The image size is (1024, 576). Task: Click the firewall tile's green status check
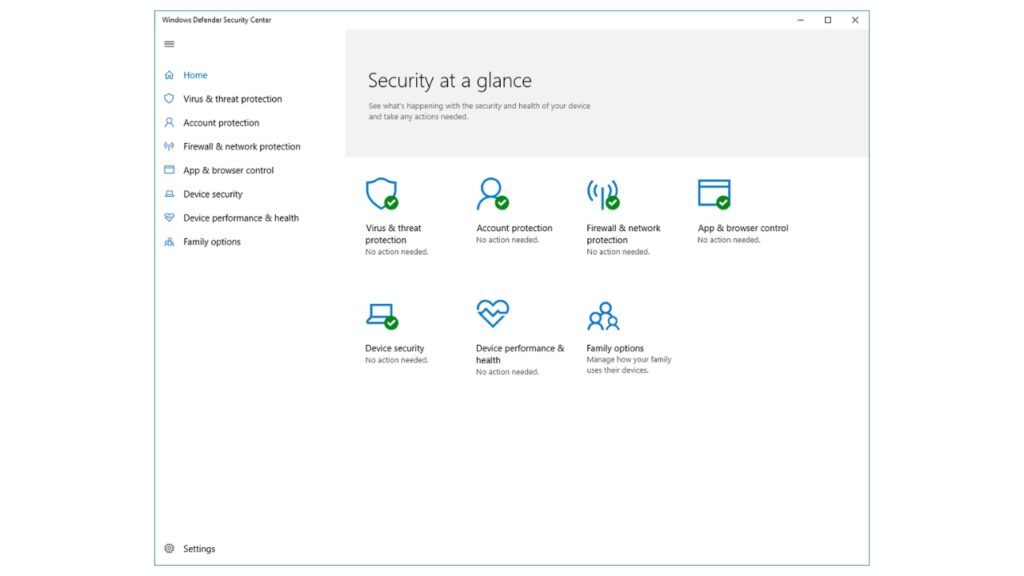613,203
